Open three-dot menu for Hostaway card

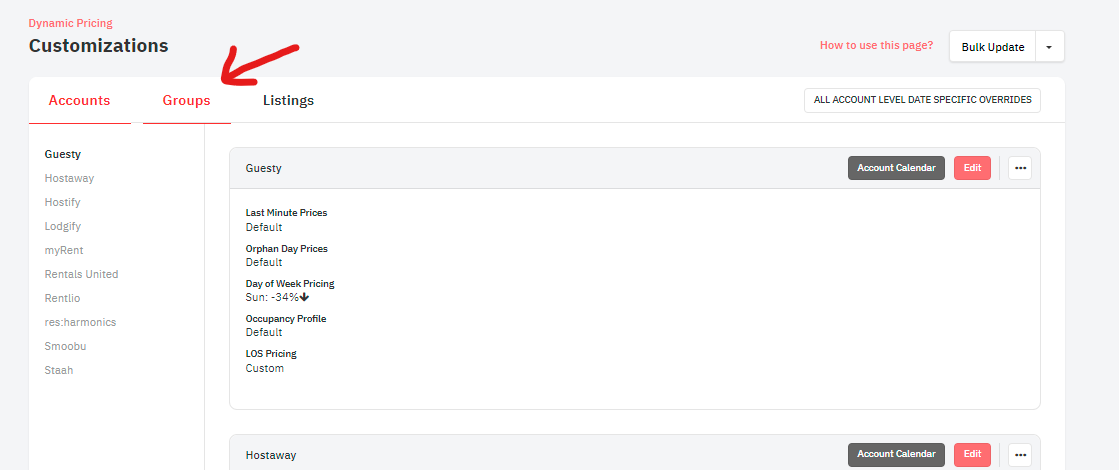(x=1020, y=454)
